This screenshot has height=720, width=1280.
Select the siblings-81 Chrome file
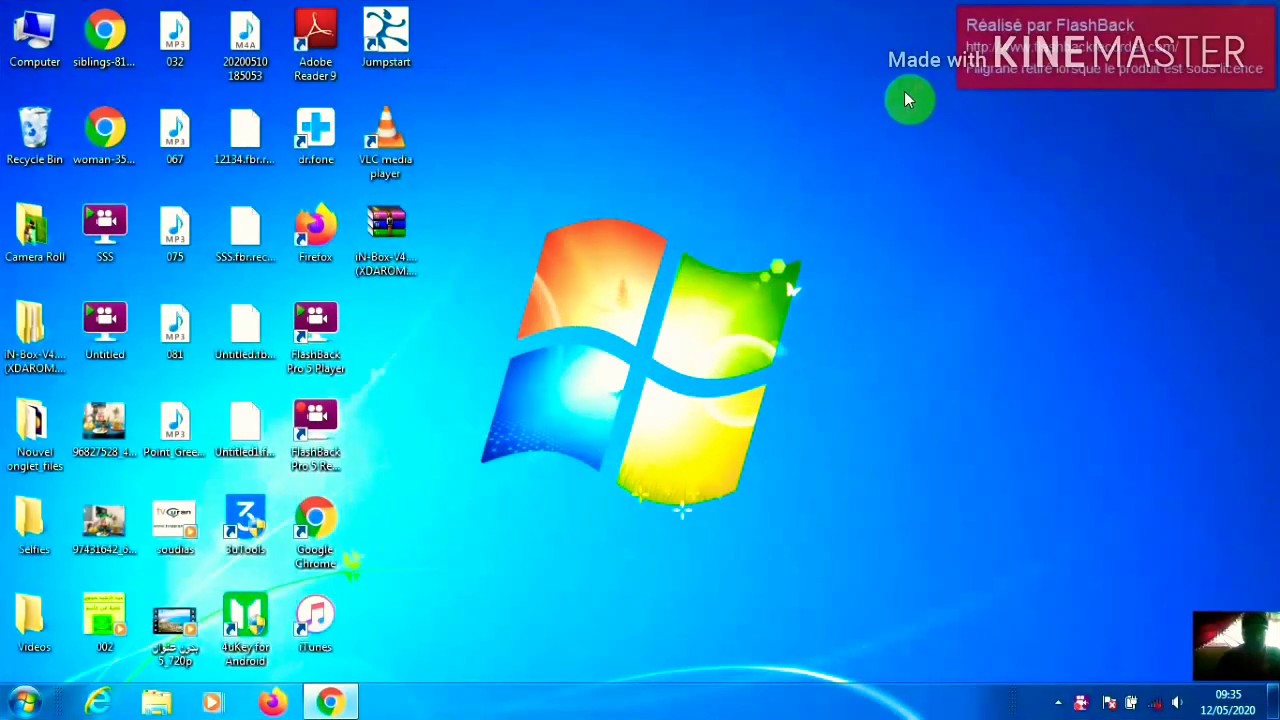click(104, 40)
